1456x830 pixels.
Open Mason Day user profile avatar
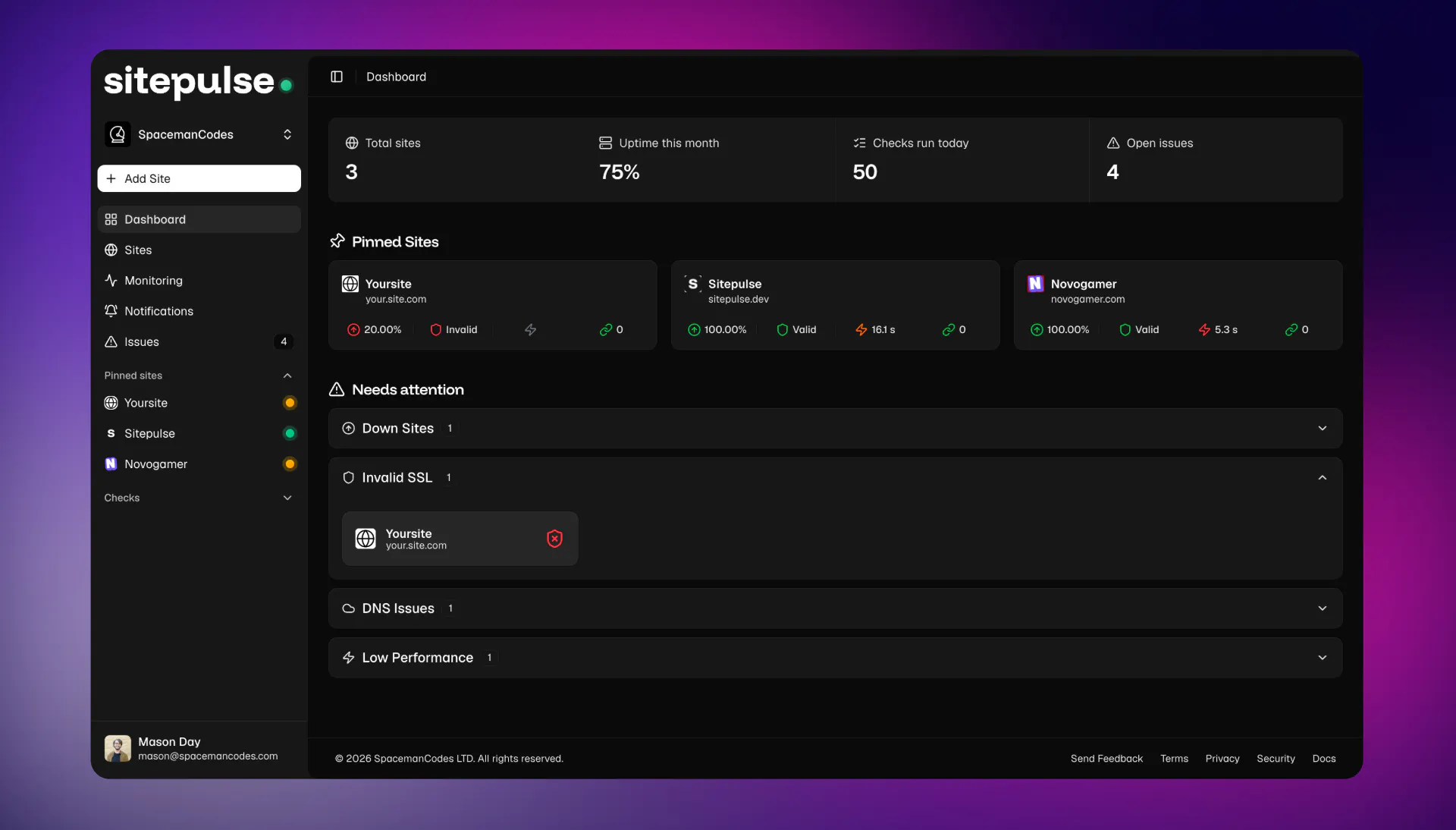click(118, 748)
